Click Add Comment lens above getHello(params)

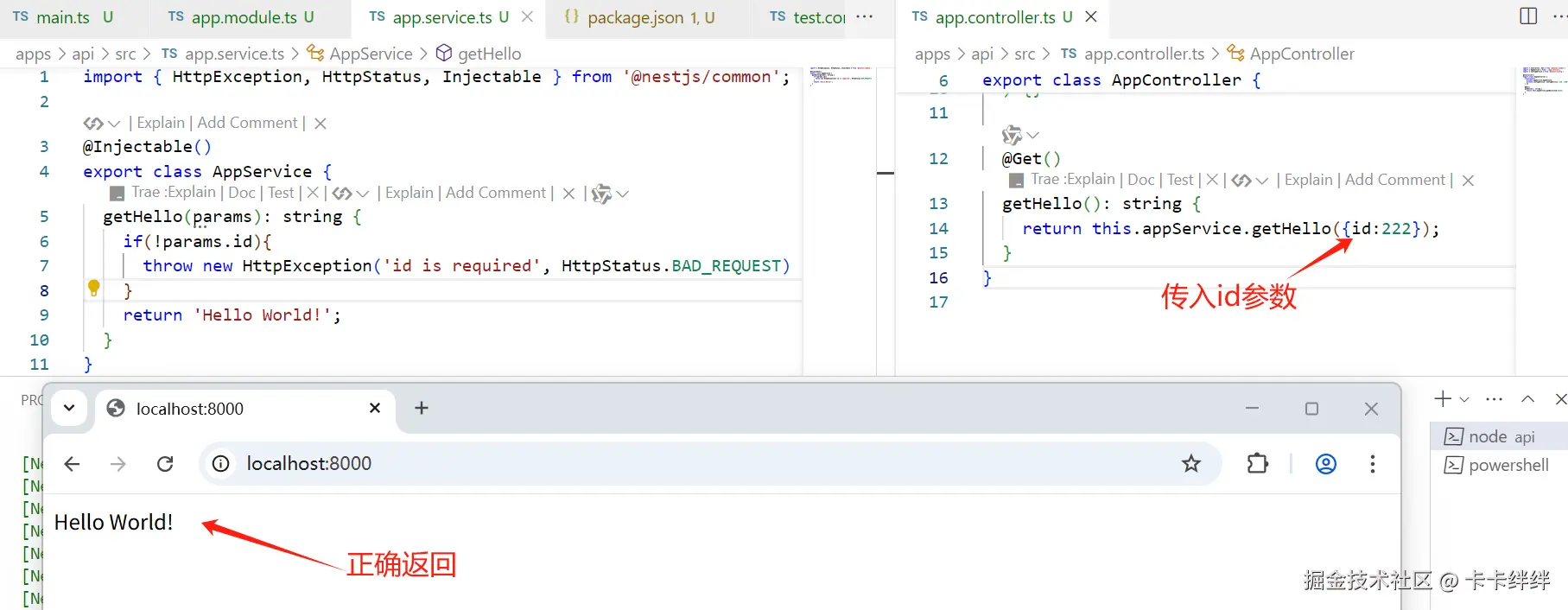pos(496,193)
